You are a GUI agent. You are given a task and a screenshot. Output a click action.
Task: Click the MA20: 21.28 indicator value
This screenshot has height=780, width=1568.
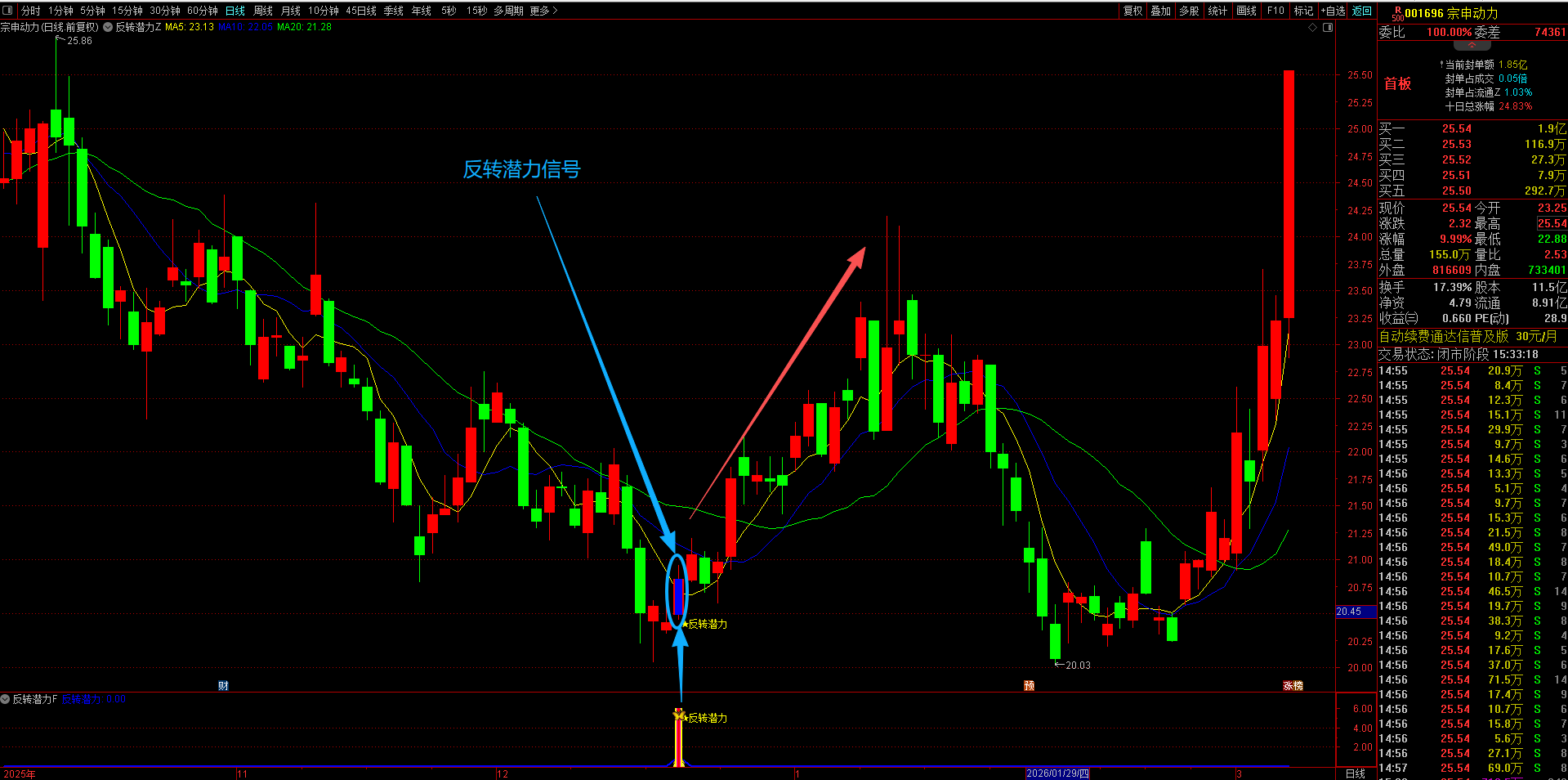304,27
